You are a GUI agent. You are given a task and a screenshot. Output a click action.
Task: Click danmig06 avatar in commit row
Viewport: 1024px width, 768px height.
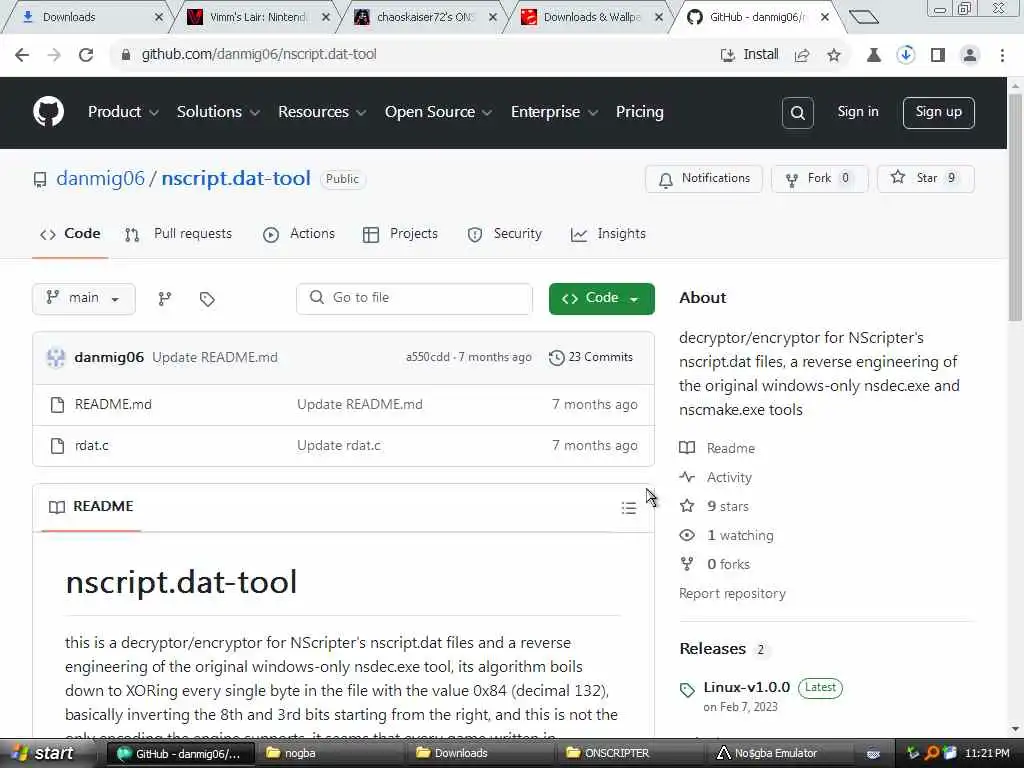point(56,358)
